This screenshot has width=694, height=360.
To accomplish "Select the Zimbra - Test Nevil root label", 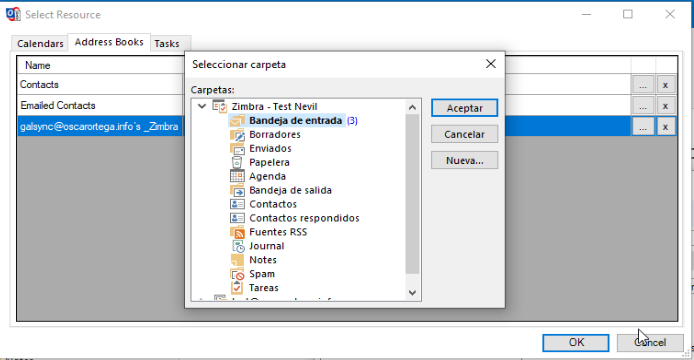I will click(x=274, y=106).
